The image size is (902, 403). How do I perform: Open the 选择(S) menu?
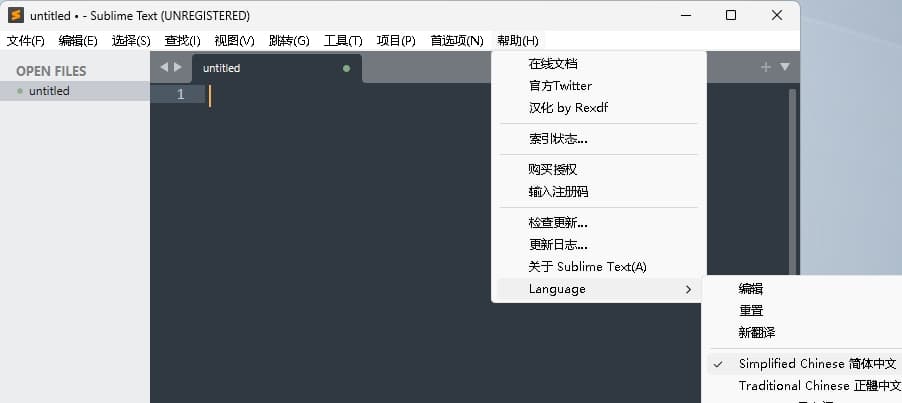(131, 41)
